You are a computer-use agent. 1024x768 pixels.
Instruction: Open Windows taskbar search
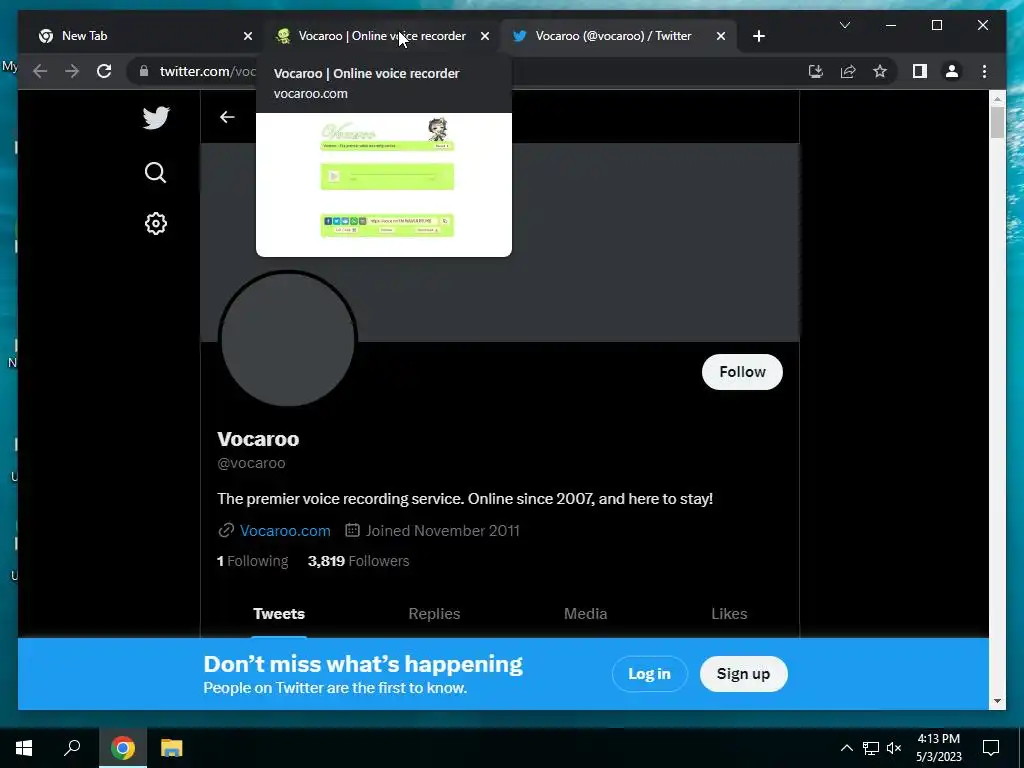coord(72,748)
